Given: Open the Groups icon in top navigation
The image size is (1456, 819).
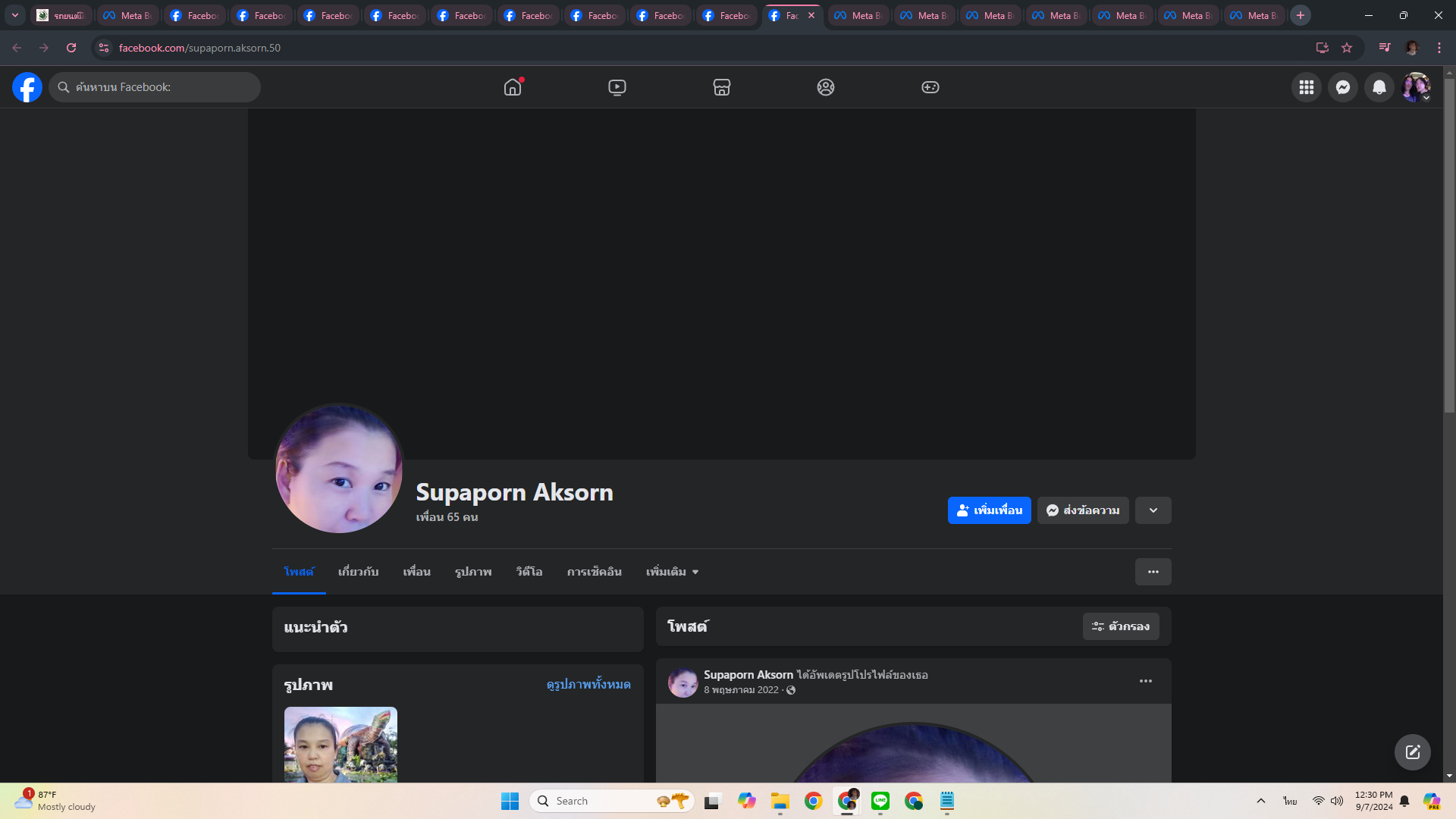Looking at the screenshot, I should [826, 87].
